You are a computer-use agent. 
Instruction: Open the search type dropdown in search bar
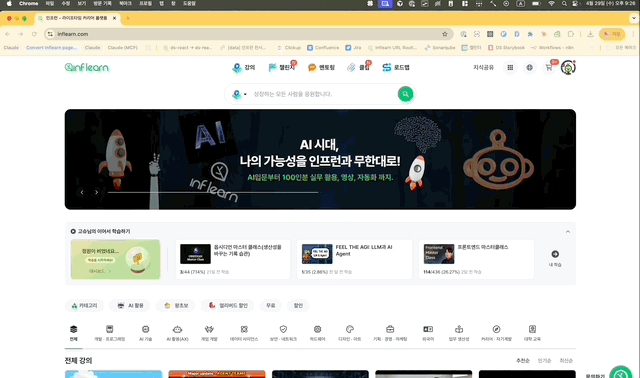239,94
